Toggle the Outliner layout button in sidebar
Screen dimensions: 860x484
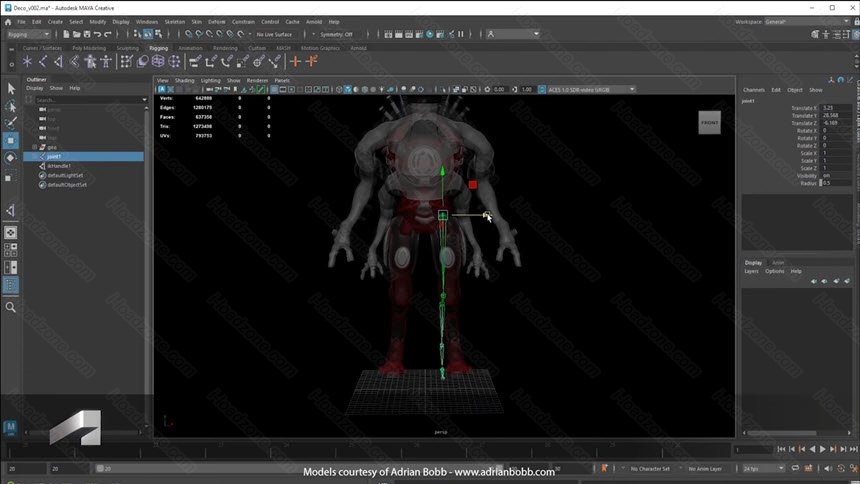(x=10, y=285)
